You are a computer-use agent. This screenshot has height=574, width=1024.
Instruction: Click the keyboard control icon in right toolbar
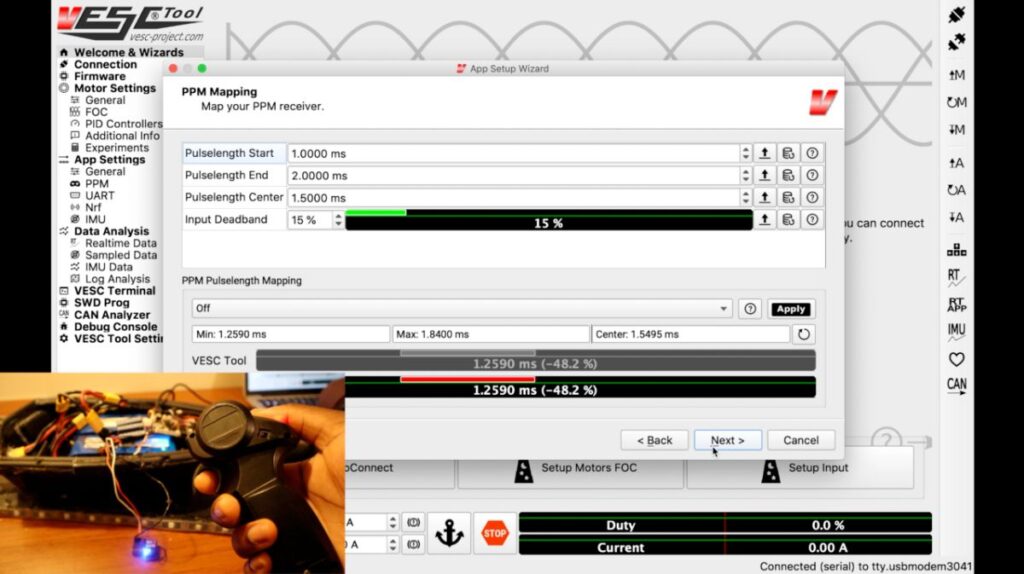[957, 250]
